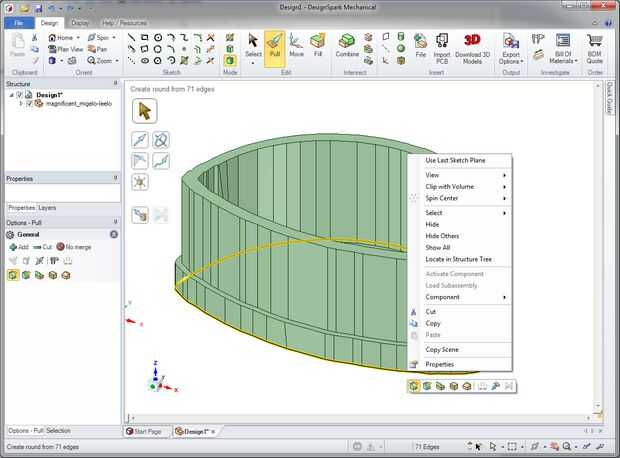Click the large Select arrow tool guide in viewport
620x458 pixels.
144,110
